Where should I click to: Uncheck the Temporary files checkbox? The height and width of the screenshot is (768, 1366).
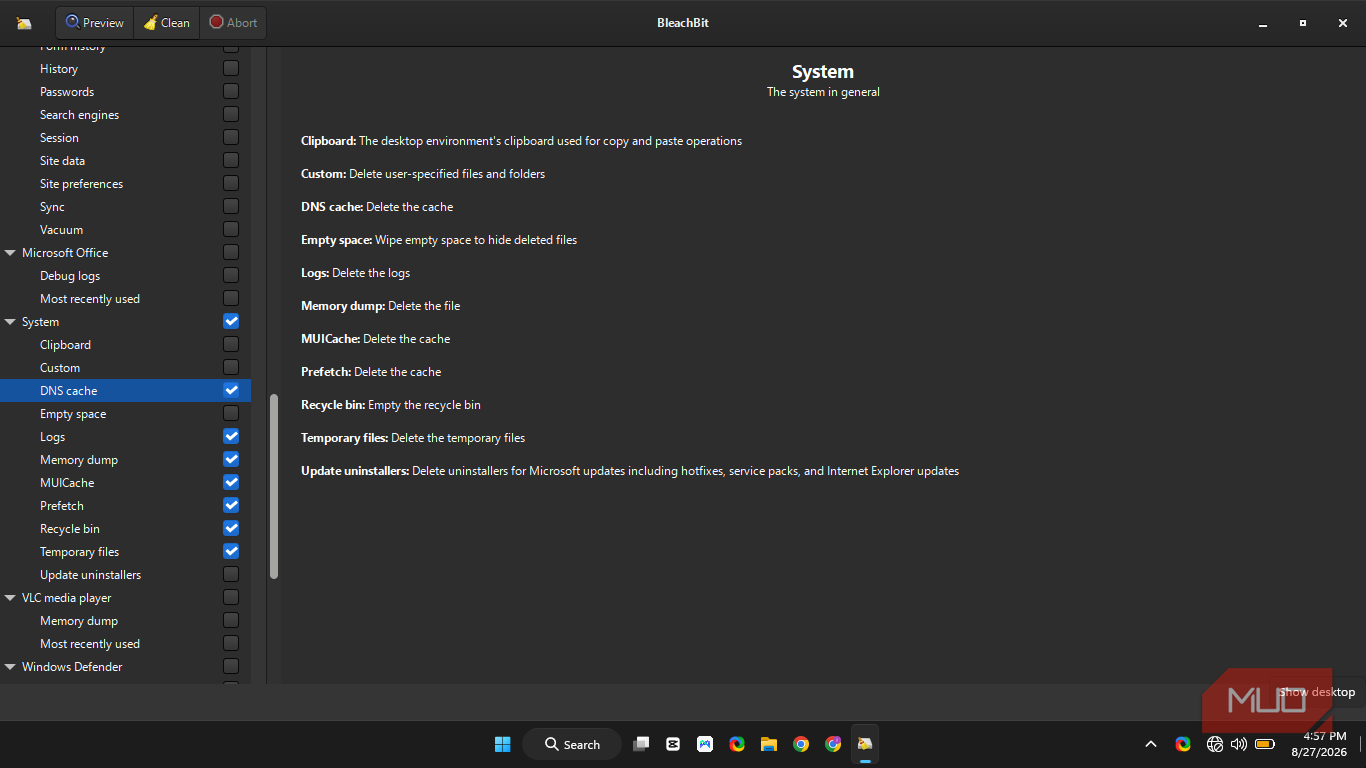tap(231, 551)
